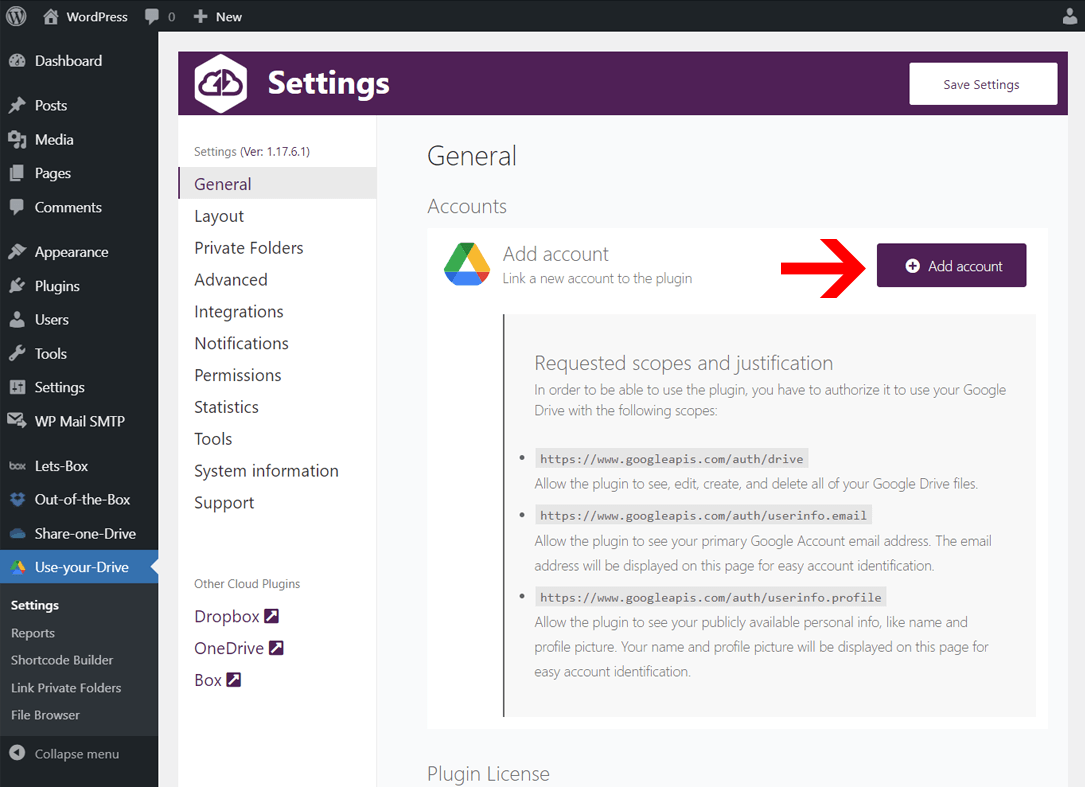Screen dimensions: 1085x787
Task: Switch to the Layout settings tab
Action: pos(277,216)
